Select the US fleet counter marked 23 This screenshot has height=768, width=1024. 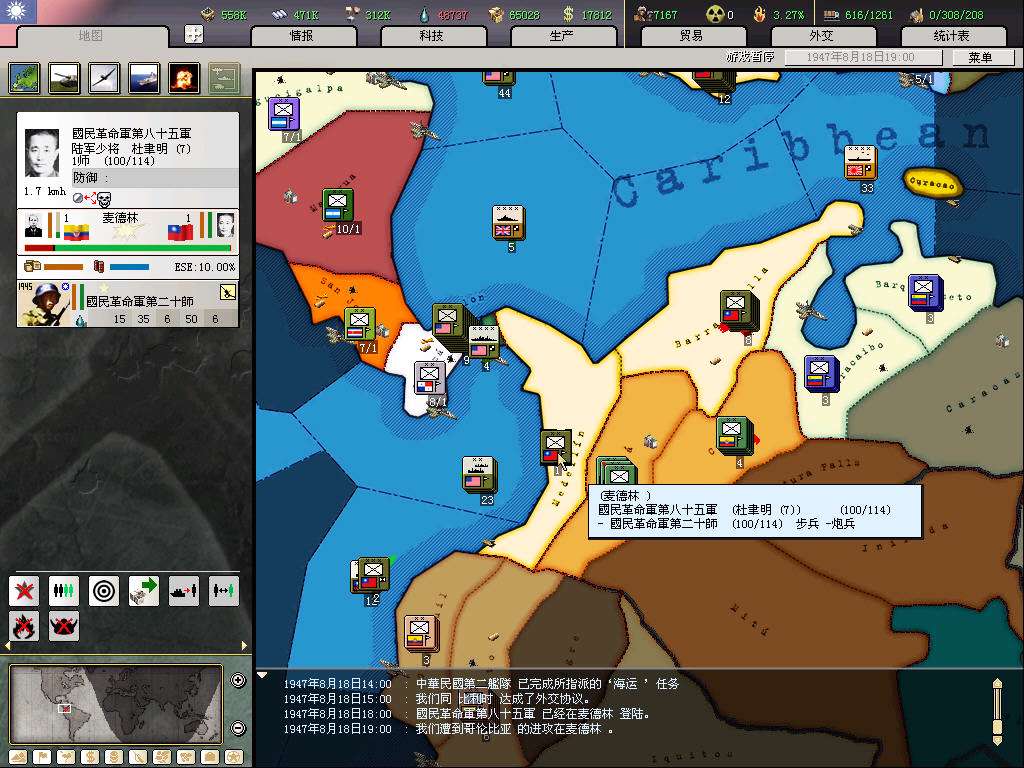tap(479, 475)
